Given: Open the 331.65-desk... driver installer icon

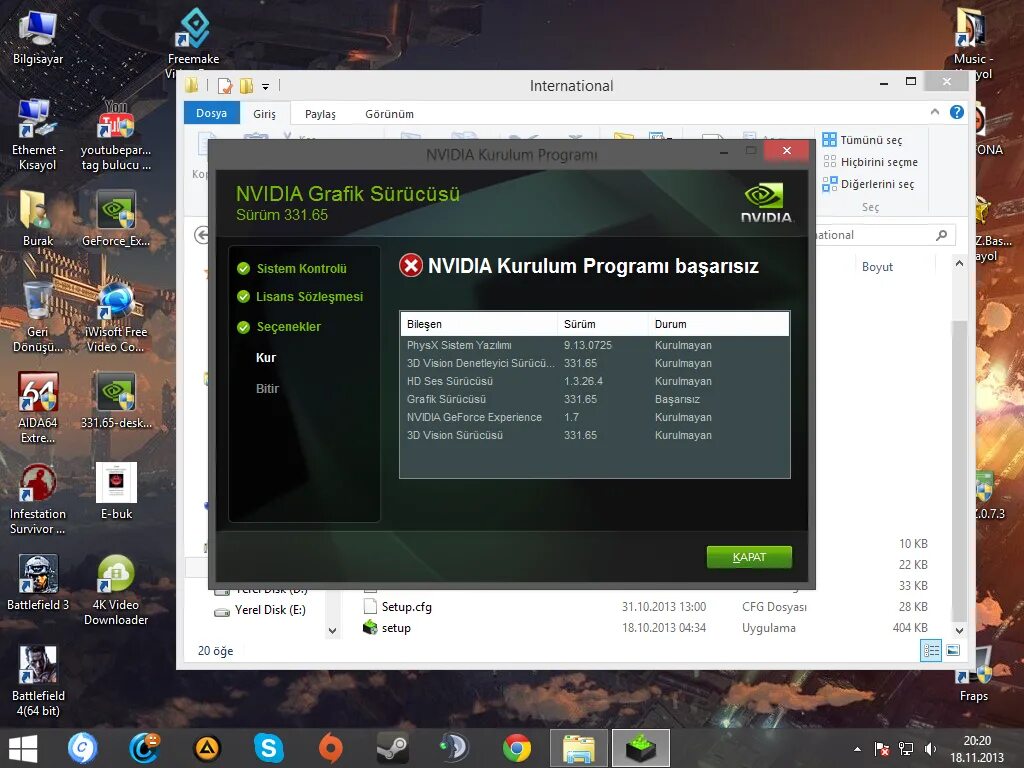Looking at the screenshot, I should pyautogui.click(x=116, y=400).
